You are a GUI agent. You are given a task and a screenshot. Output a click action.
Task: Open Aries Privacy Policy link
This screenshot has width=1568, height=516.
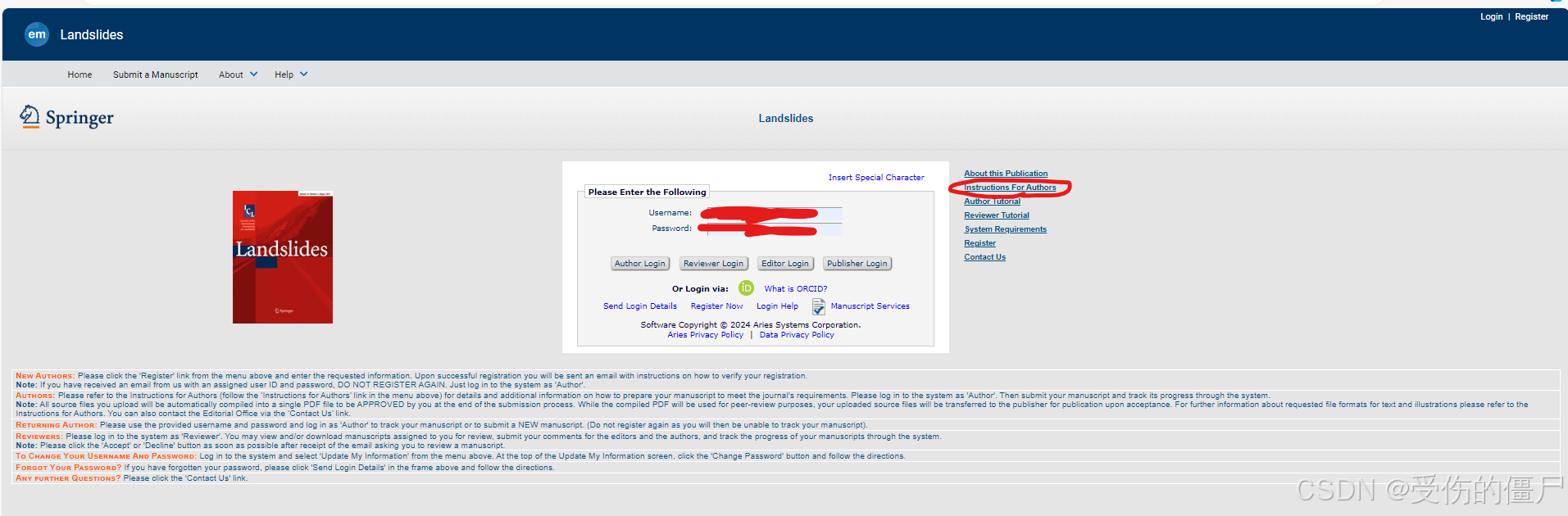706,335
